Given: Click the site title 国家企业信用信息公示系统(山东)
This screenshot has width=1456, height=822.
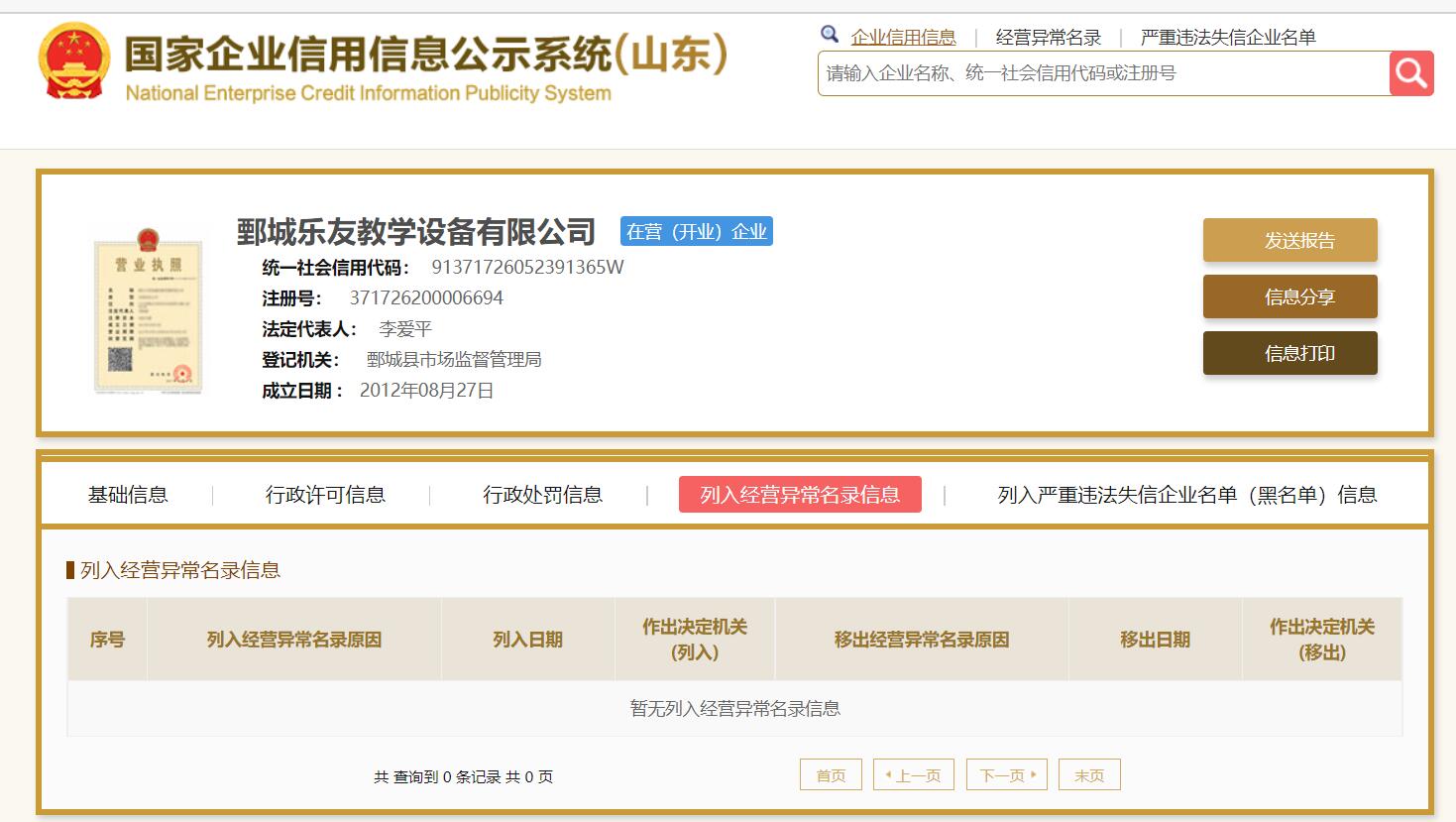Looking at the screenshot, I should click(x=427, y=54).
